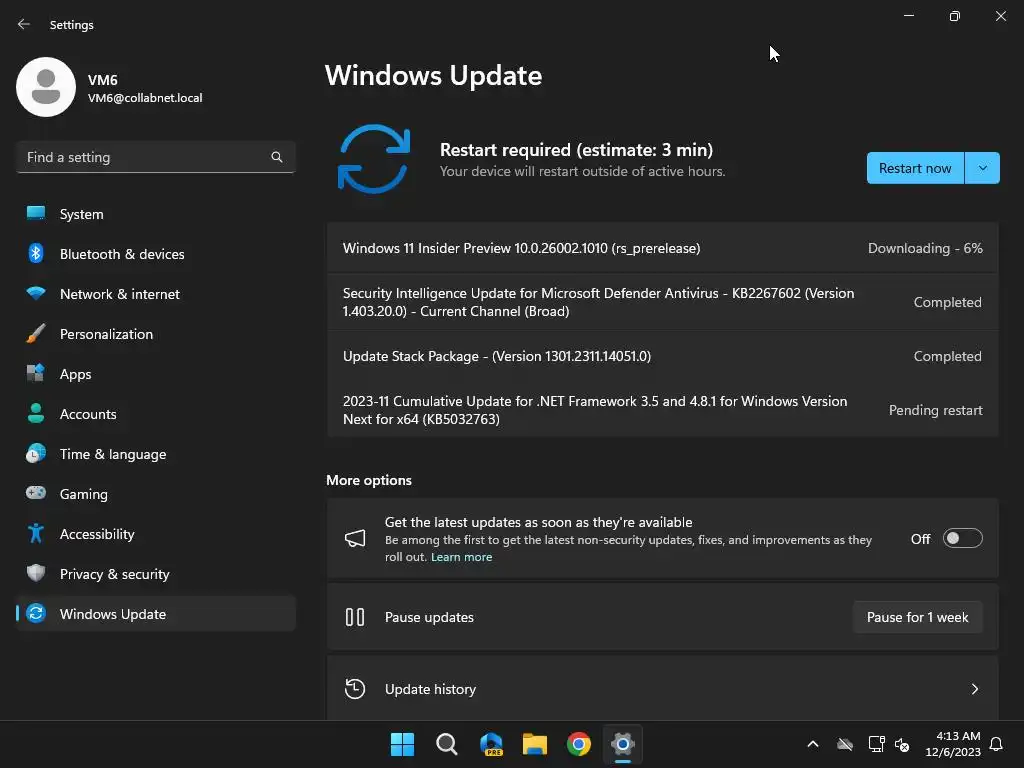The width and height of the screenshot is (1024, 768).
Task: Click the network display tray icon
Action: (x=876, y=744)
